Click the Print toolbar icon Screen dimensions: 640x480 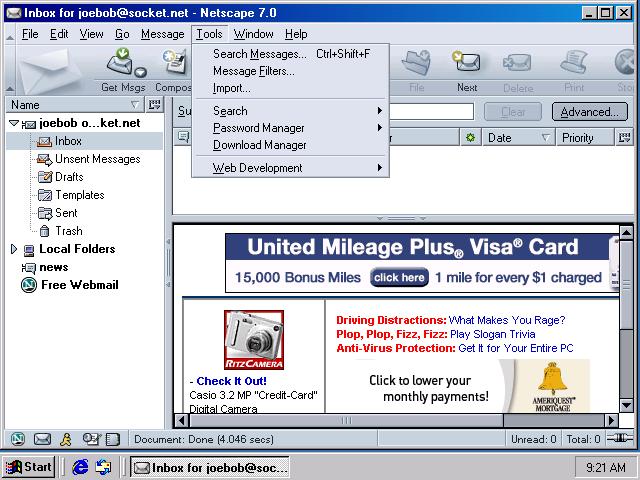(574, 62)
